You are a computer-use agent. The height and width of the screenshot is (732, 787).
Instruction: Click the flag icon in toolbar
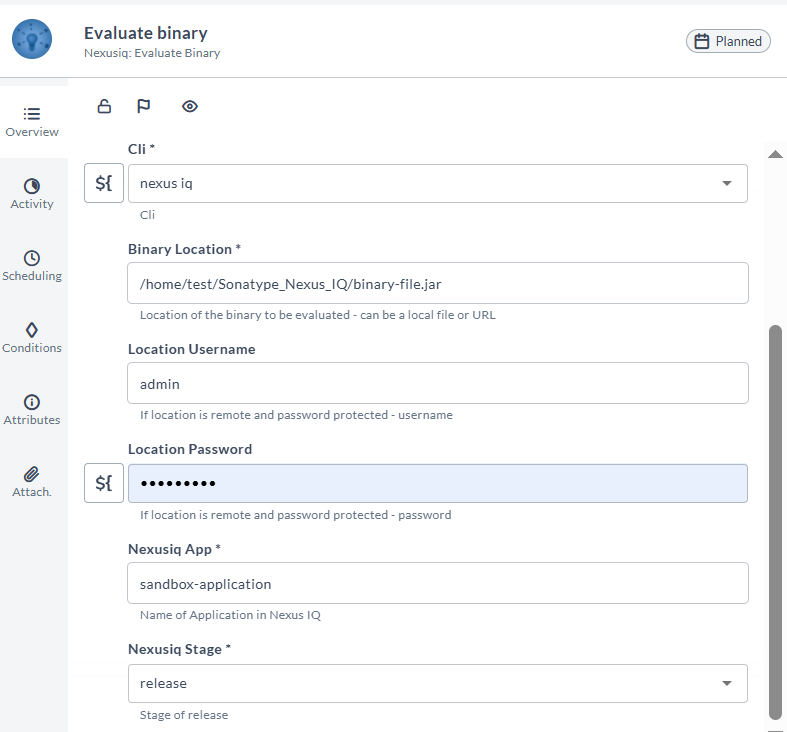tap(144, 106)
